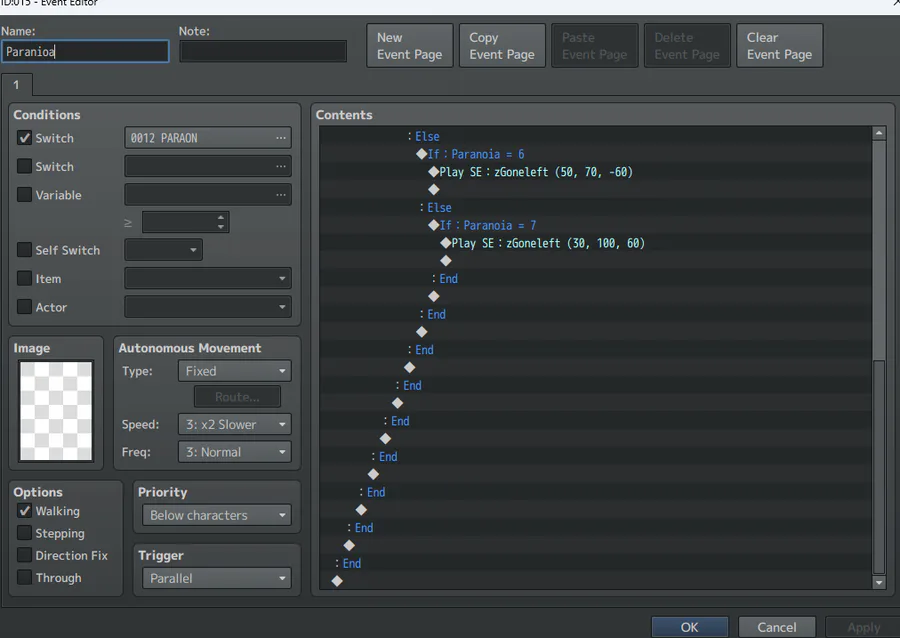Select the 'If : Paranoia = 7' command line
This screenshot has height=638, width=900.
point(595,225)
